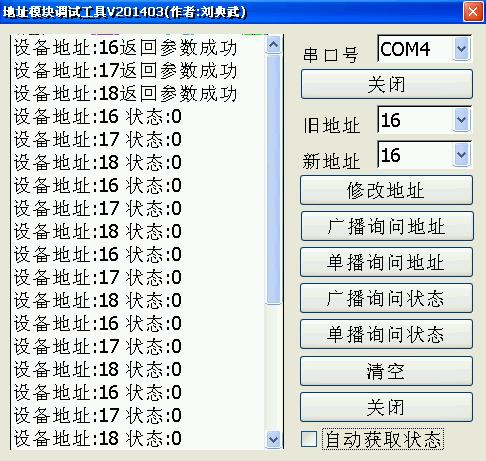Click the log scrollbar thumb
The width and height of the screenshot is (486, 461).
[274, 179]
